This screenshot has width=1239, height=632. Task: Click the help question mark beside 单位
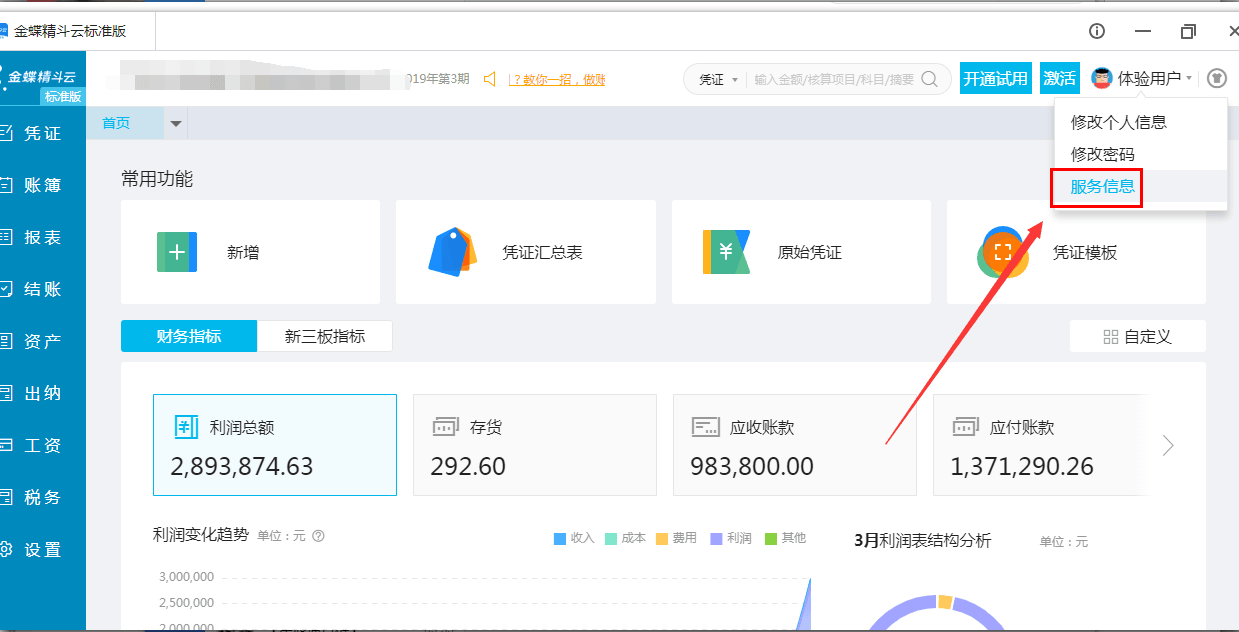tap(318, 536)
